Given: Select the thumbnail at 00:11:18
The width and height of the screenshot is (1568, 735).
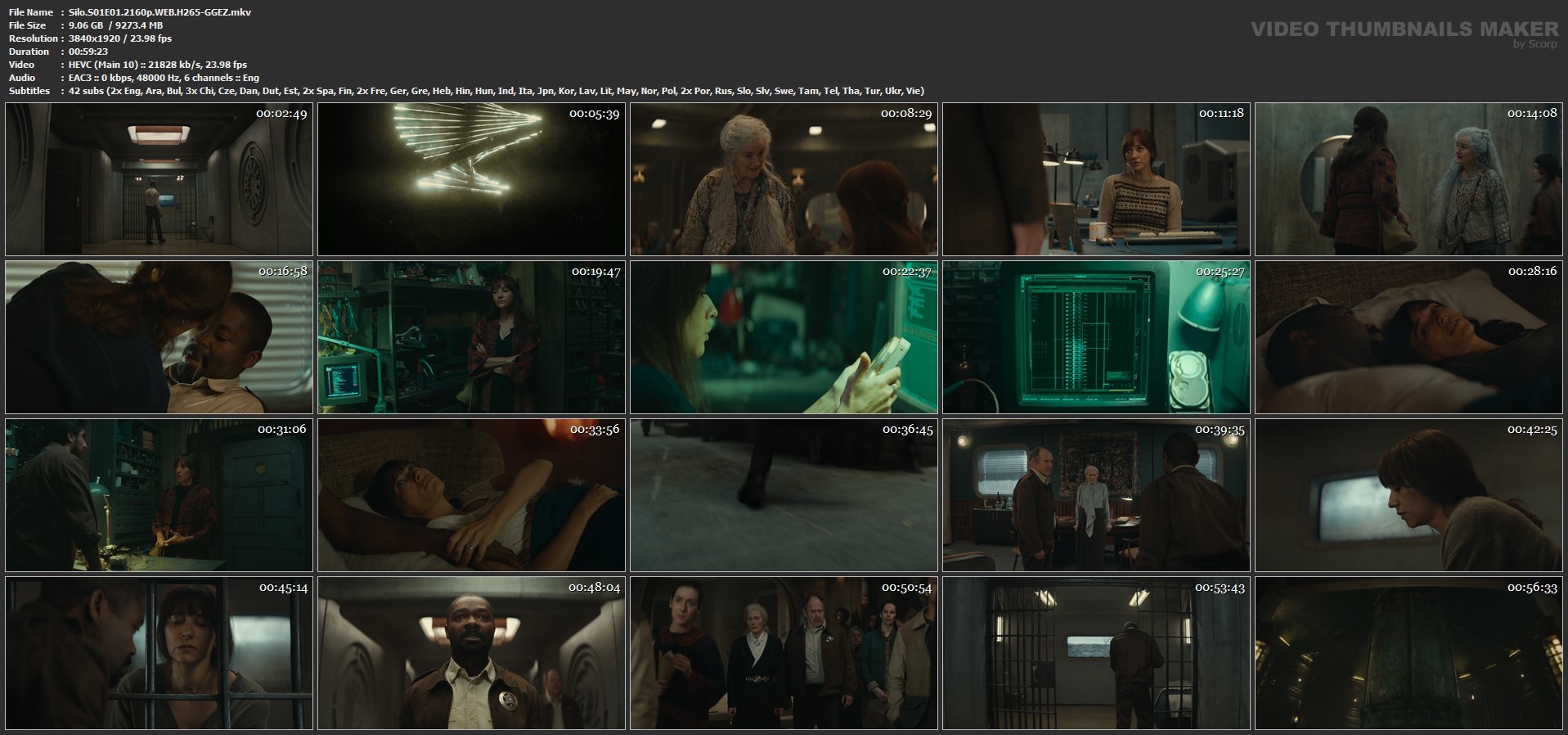Looking at the screenshot, I should coord(1096,179).
